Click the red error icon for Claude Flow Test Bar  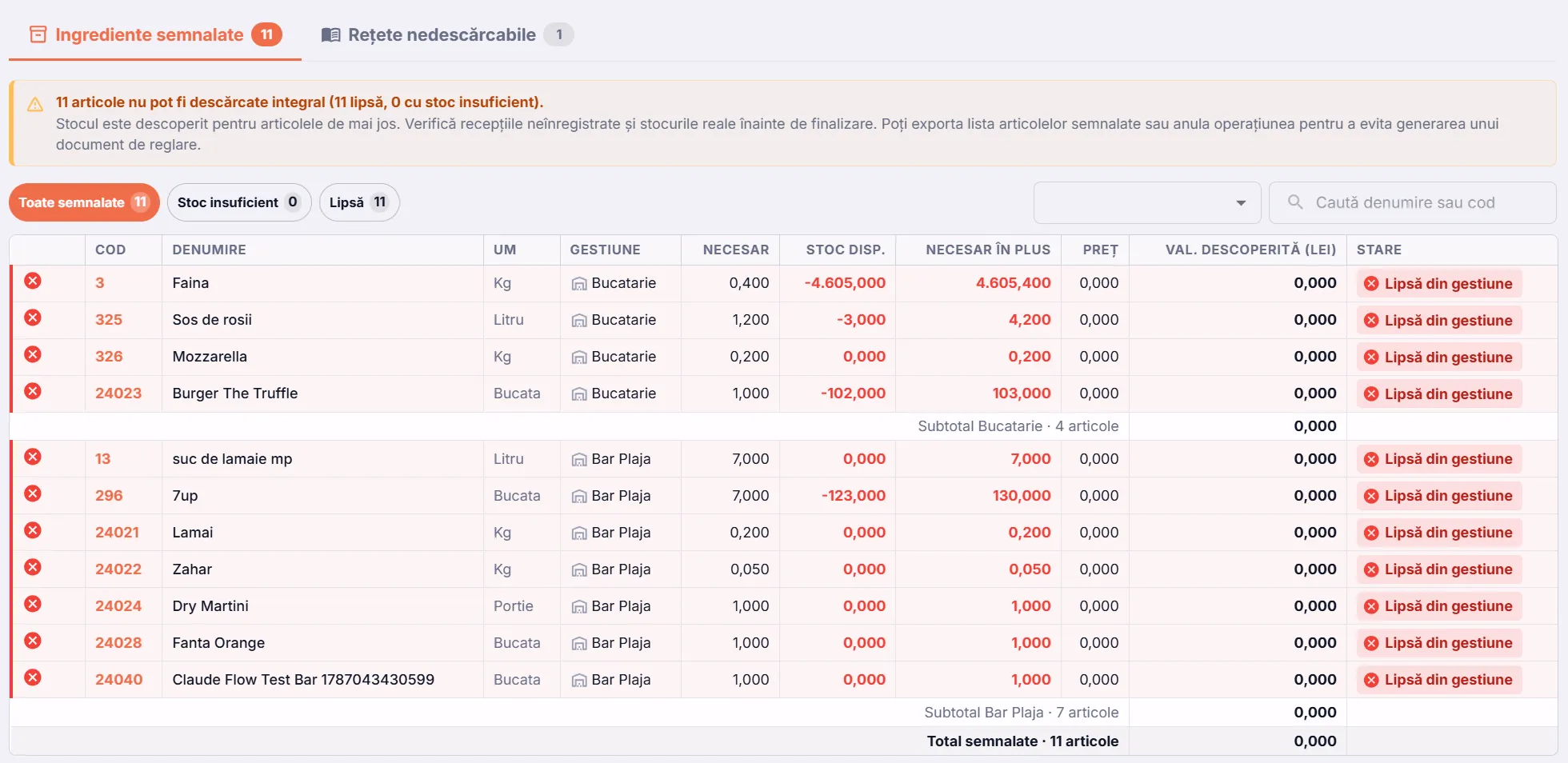click(33, 677)
